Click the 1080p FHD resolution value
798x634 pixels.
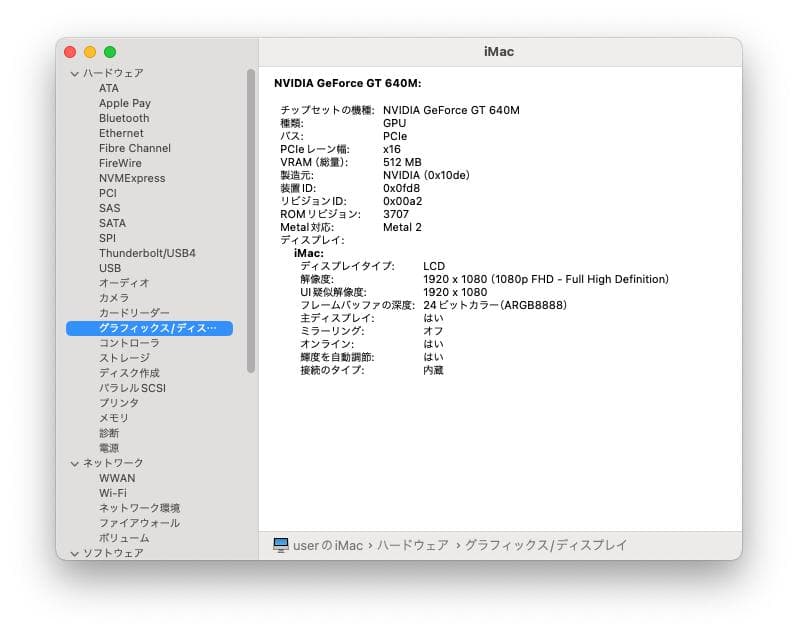(546, 279)
